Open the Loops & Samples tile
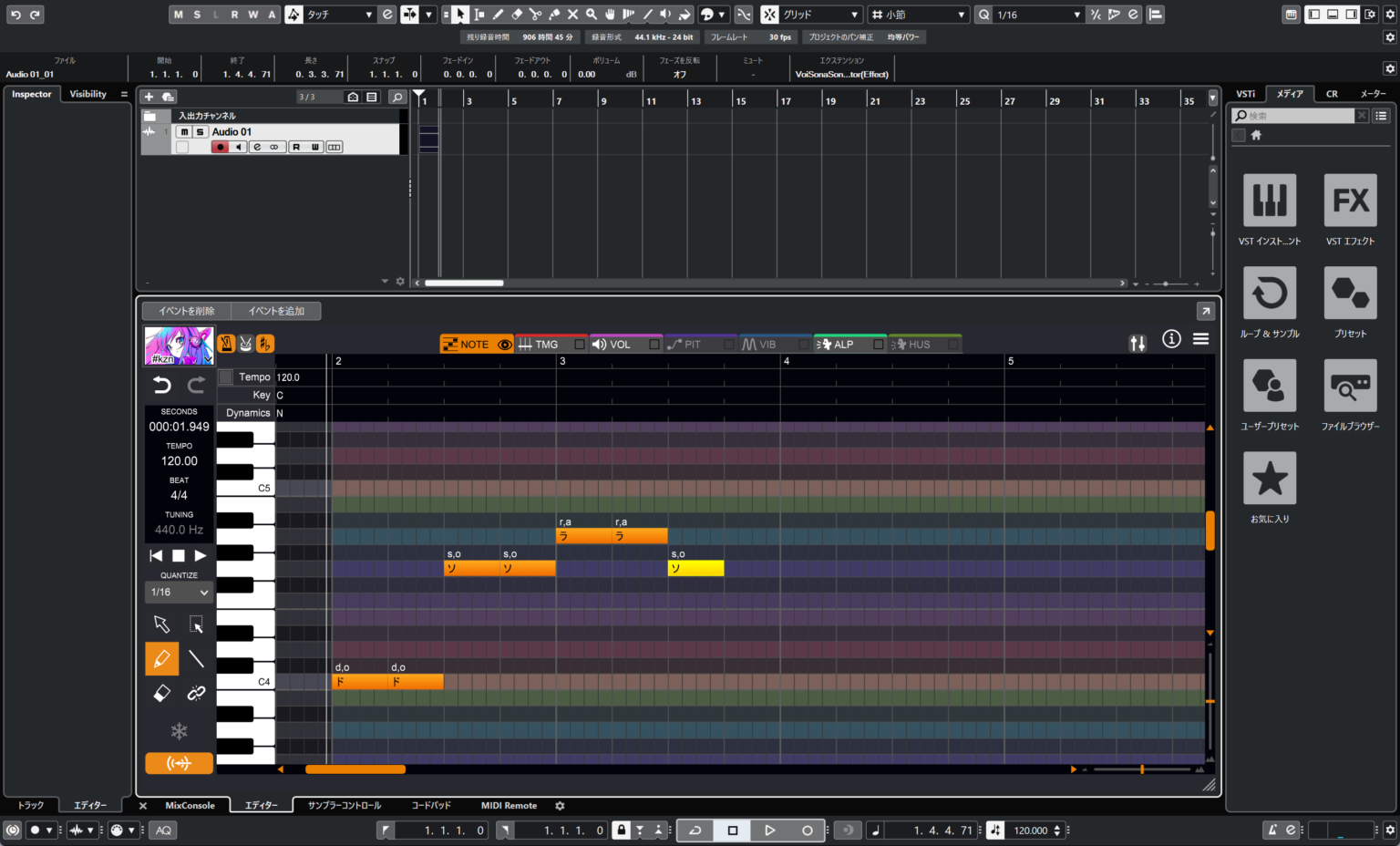The image size is (1400, 846). click(1269, 294)
